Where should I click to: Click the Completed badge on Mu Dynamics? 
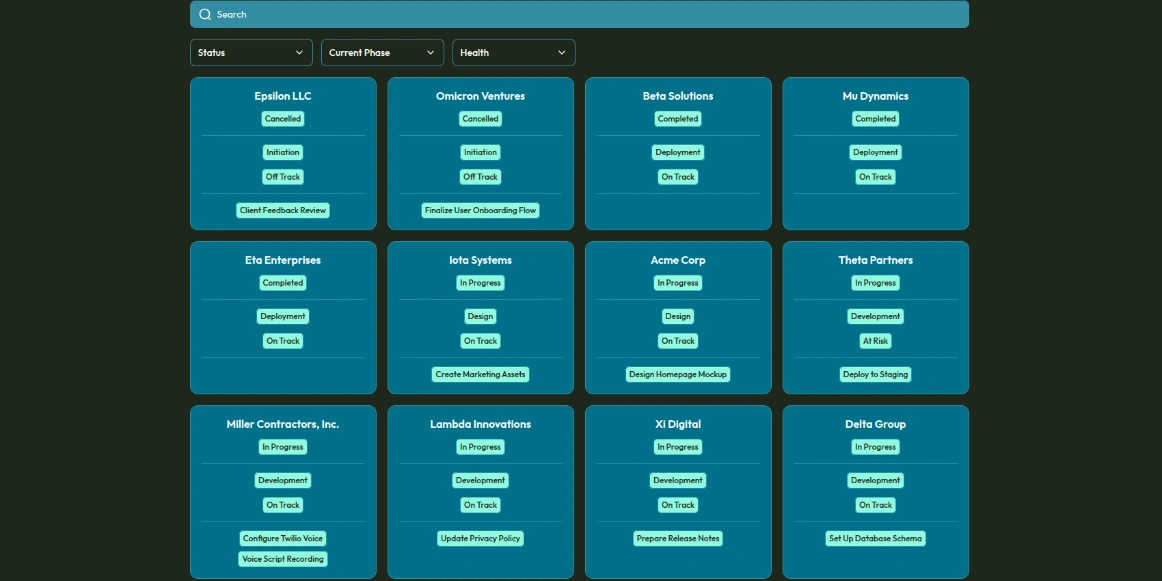click(875, 118)
